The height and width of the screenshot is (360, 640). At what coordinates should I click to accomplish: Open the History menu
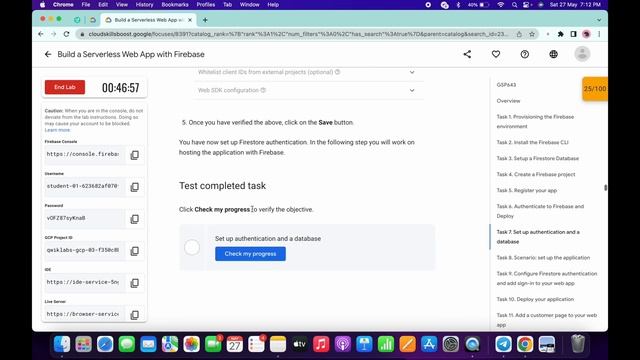pyautogui.click(x=144, y=4)
